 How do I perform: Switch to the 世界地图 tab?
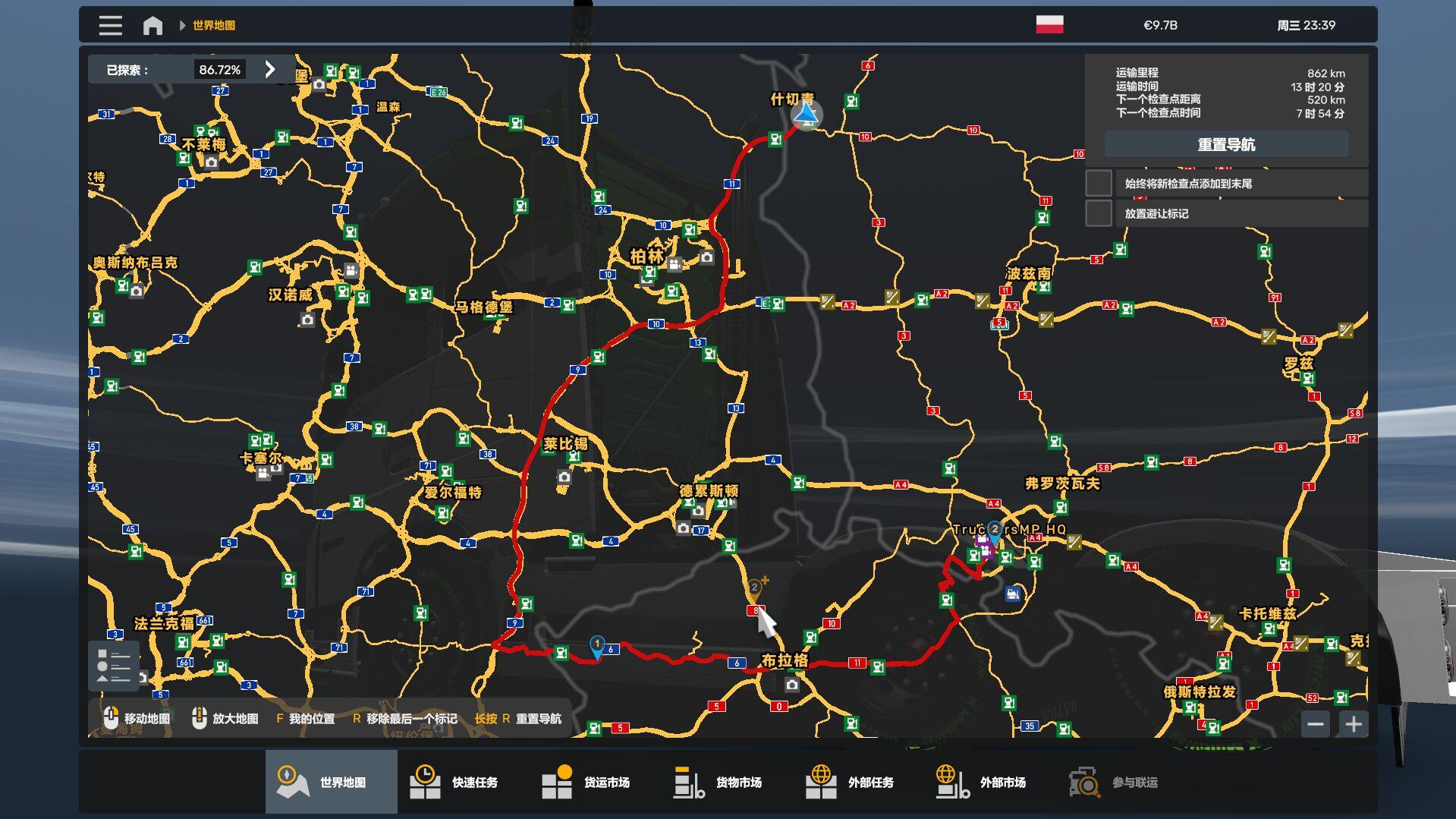(x=331, y=782)
